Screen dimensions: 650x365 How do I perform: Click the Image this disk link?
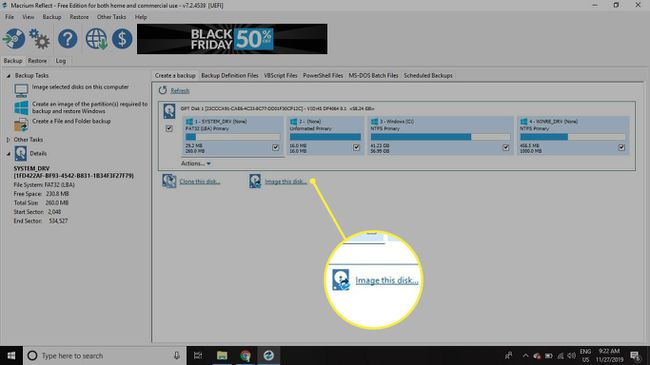(x=286, y=182)
